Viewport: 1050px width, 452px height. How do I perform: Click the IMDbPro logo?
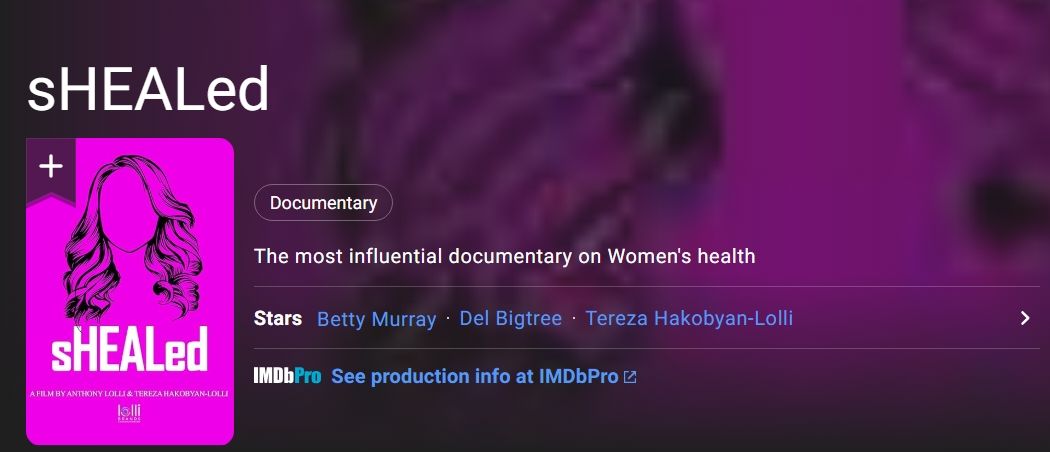[287, 376]
